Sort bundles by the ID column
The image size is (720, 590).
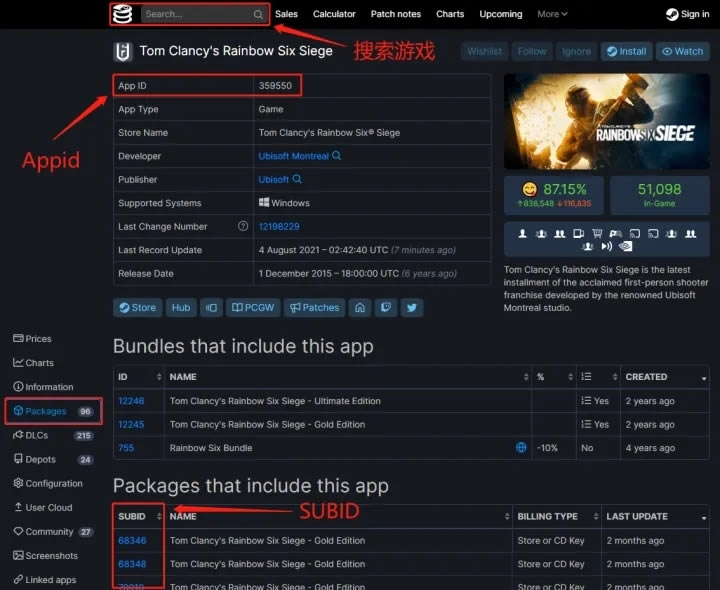click(138, 377)
